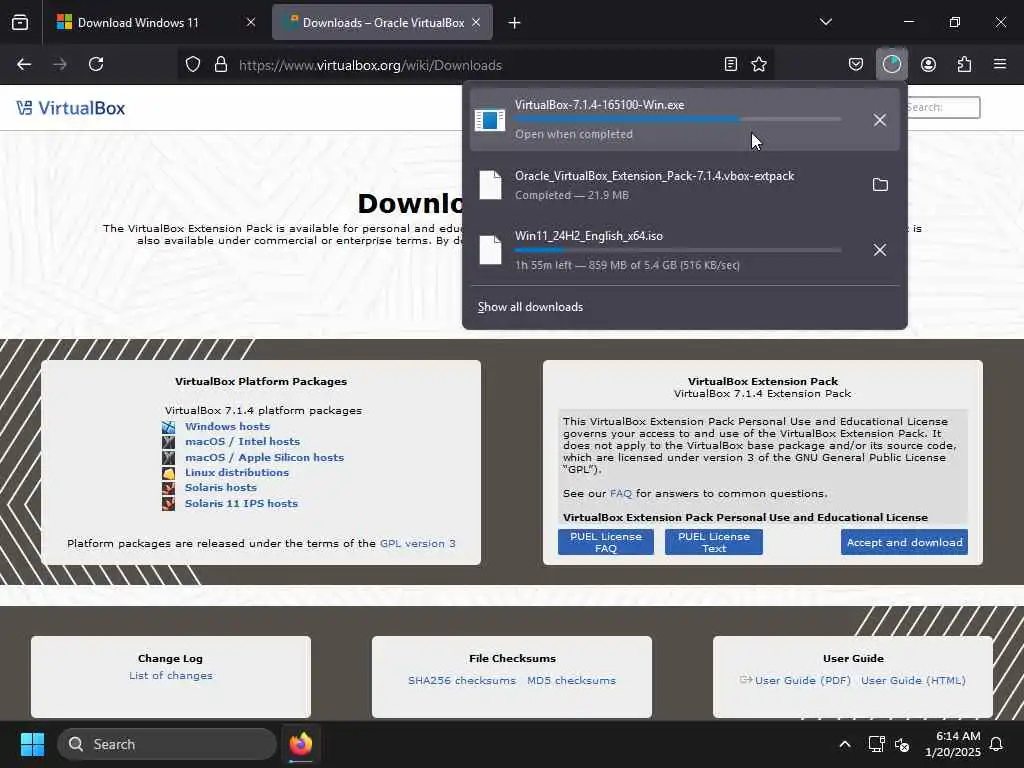1024x768 pixels.
Task: Click Windows hosts icon
Action: [168, 427]
